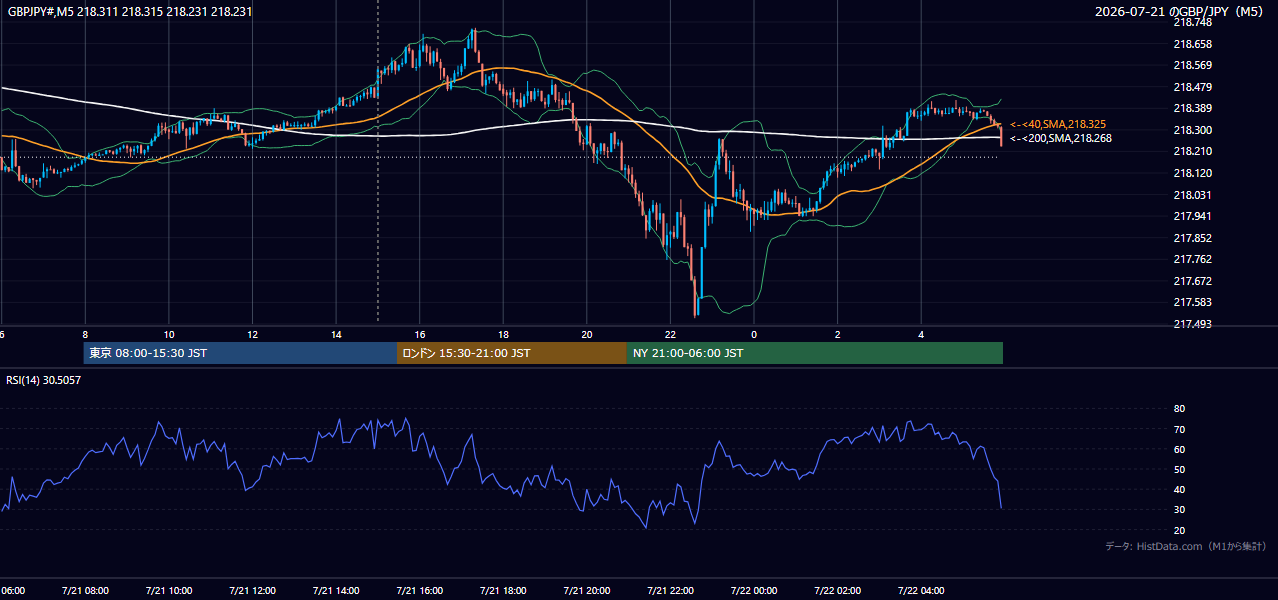1278x600 pixels.
Task: Click the RSI(14) 30.5057 indicator label
Action: pyautogui.click(x=44, y=380)
